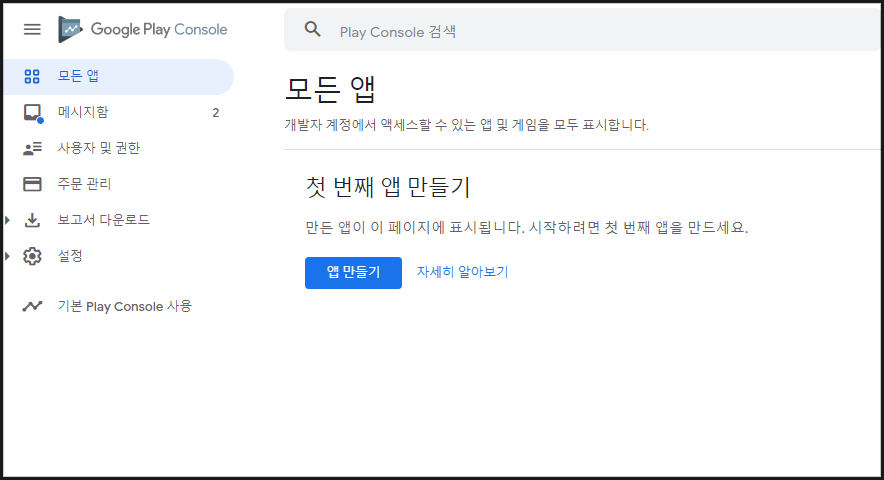Click the 메시지함 unread count badge

pos(215,113)
